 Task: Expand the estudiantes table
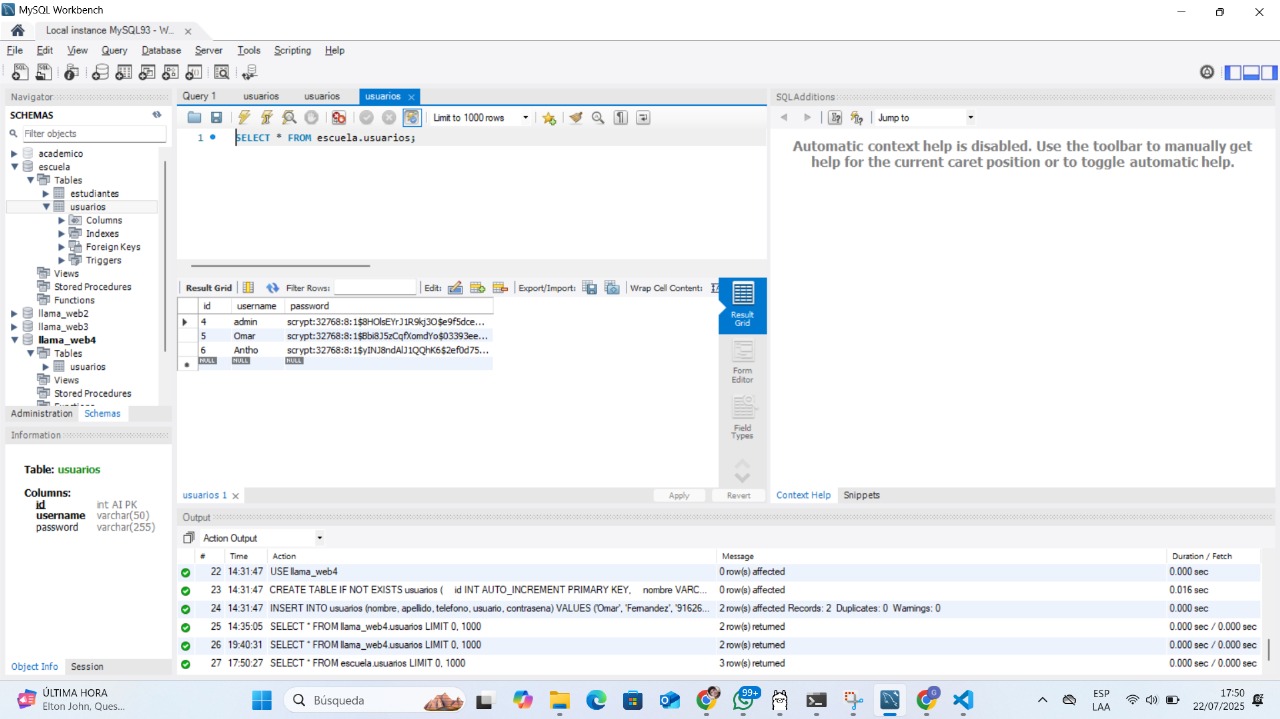point(46,194)
